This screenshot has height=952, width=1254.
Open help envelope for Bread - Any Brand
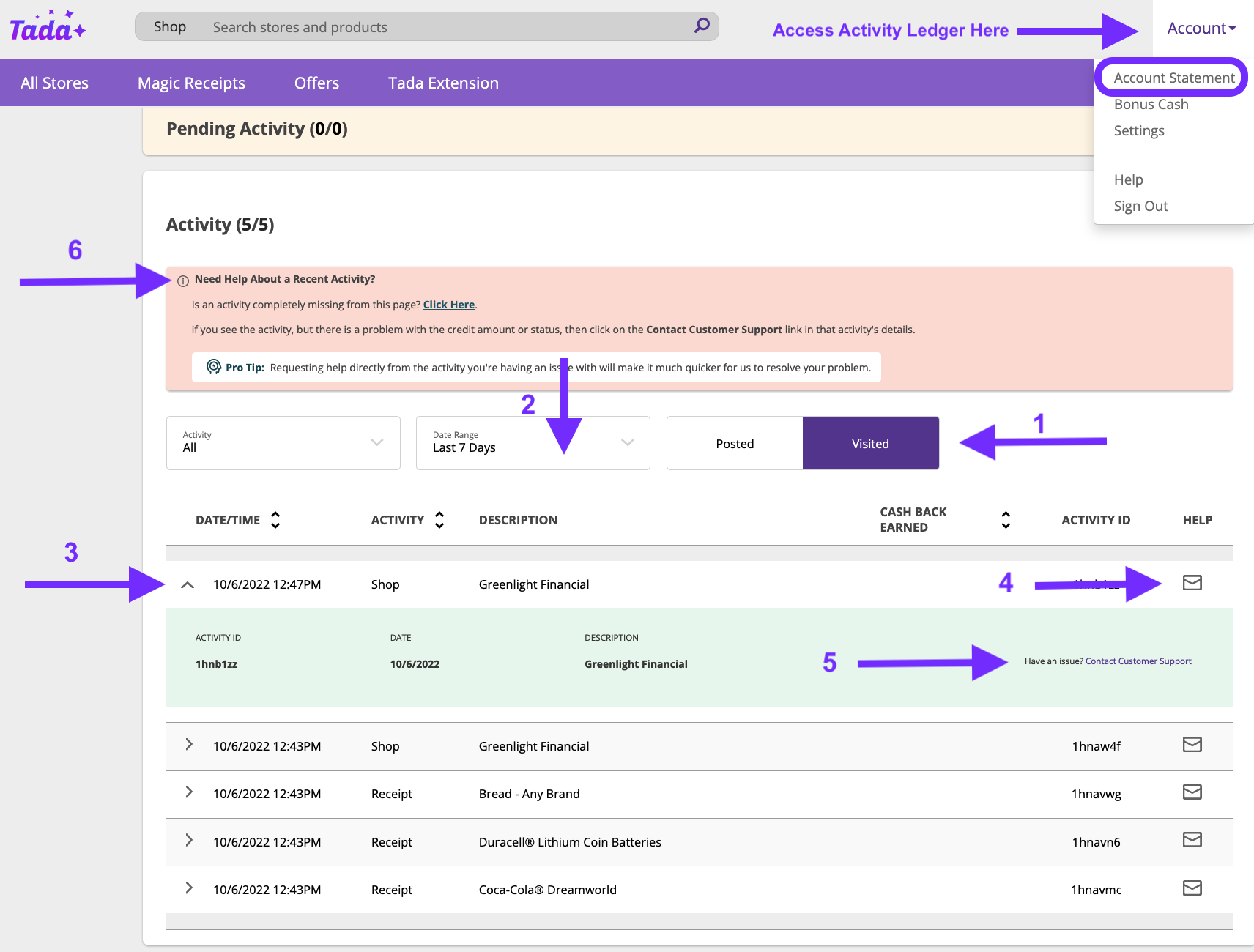click(1192, 792)
